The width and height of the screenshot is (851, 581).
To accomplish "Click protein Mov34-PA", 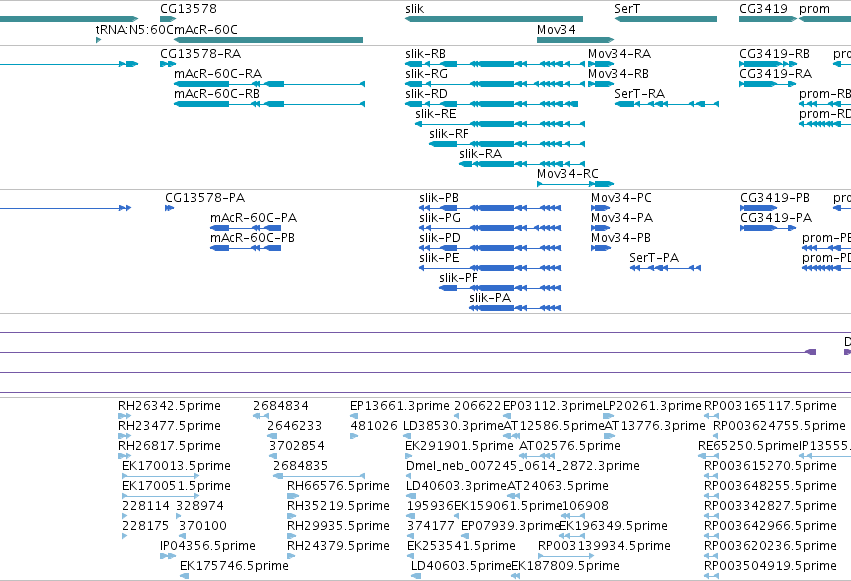I will (x=601, y=228).
